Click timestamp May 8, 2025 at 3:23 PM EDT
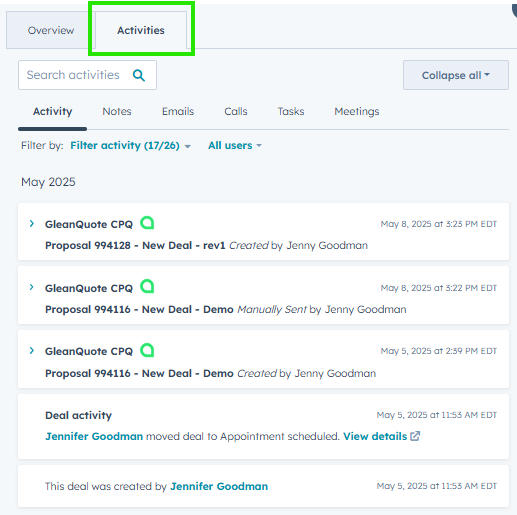This screenshot has height=515, width=517. [439, 224]
